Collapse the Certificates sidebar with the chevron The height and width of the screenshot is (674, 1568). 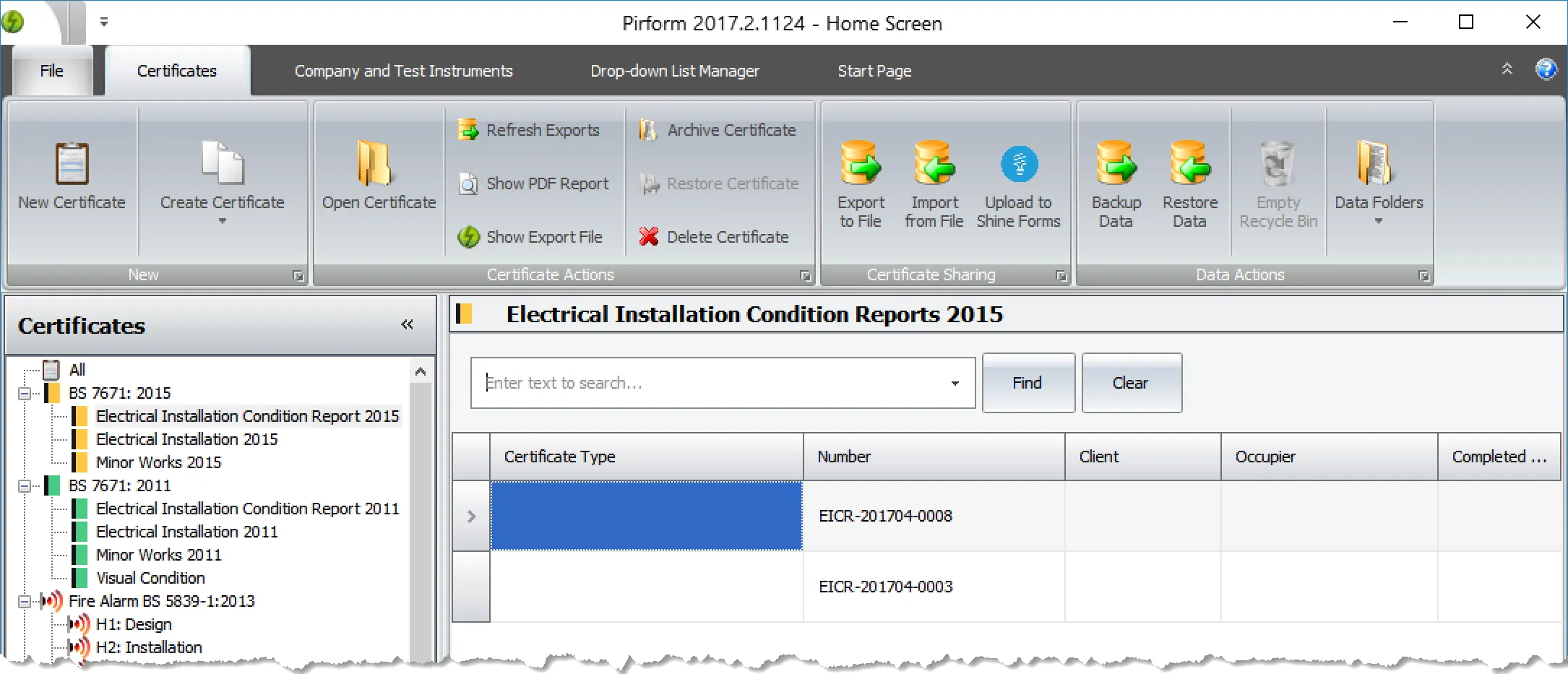tap(407, 324)
